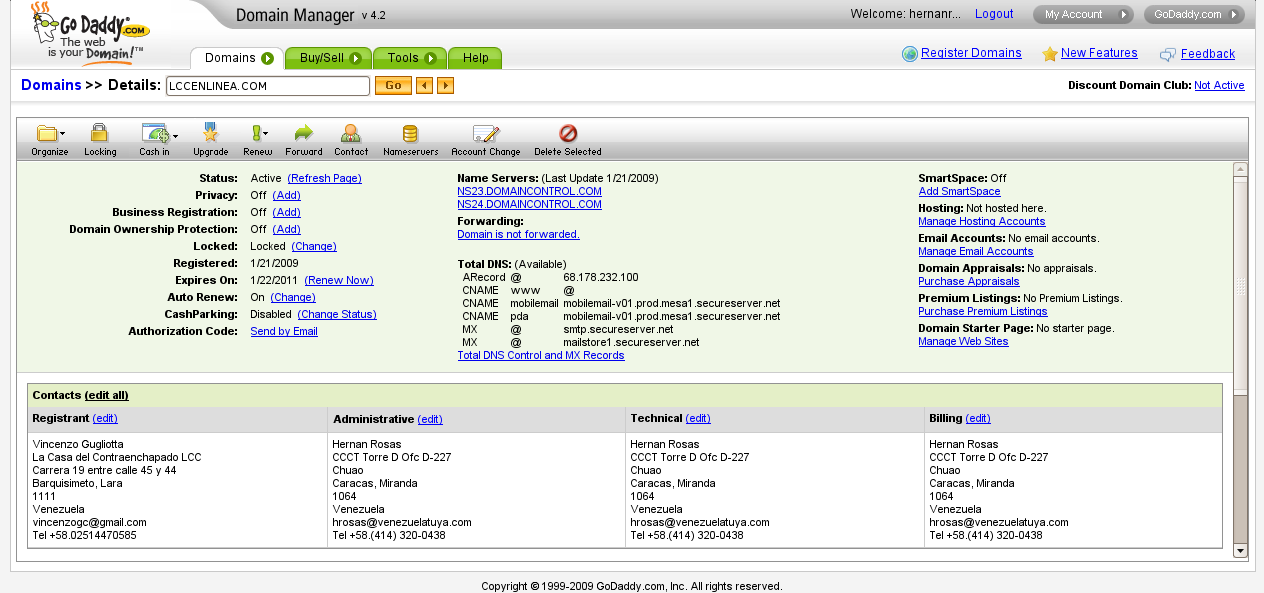Follow the Domain is not forwarded link
The height and width of the screenshot is (593, 1264).
[518, 234]
